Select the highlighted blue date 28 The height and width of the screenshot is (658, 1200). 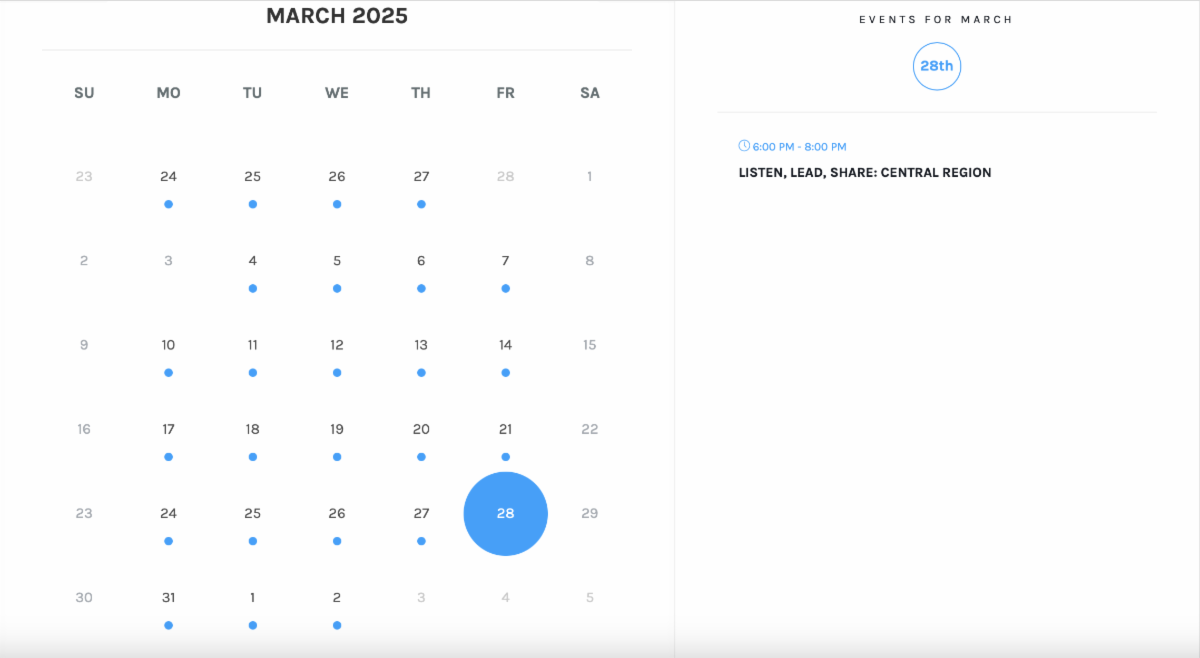(505, 513)
